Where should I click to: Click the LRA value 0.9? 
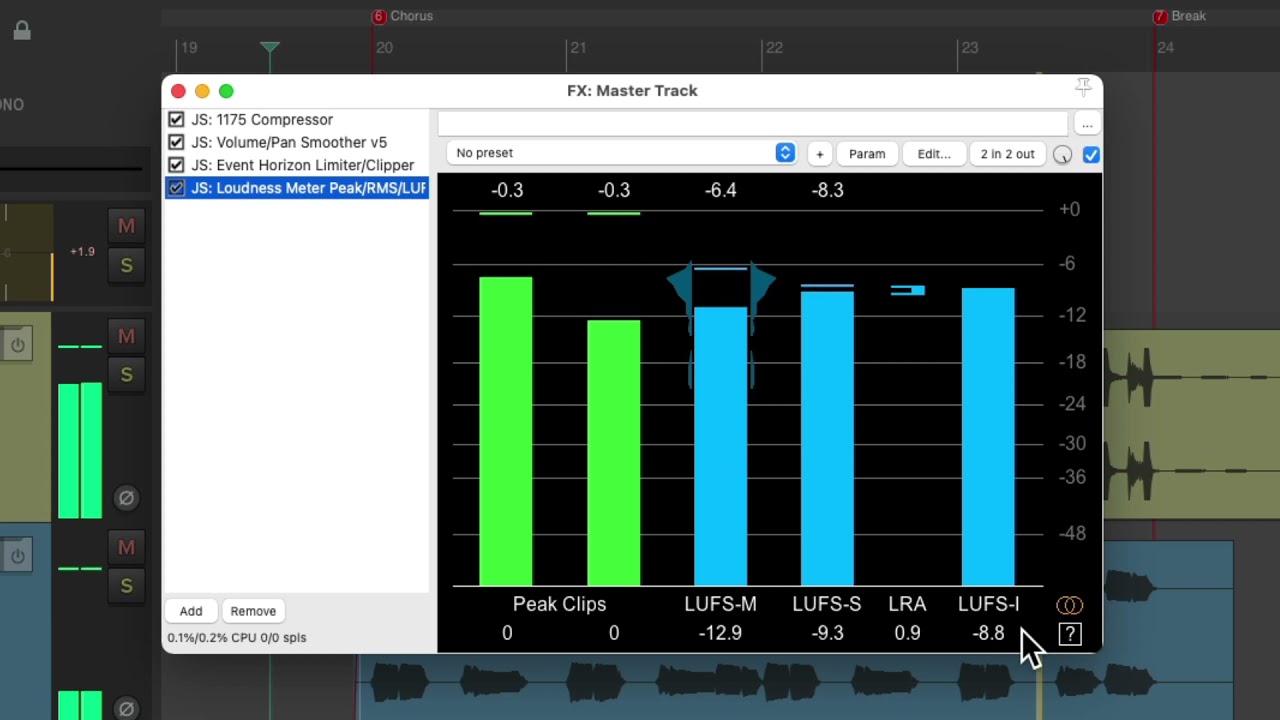click(907, 633)
